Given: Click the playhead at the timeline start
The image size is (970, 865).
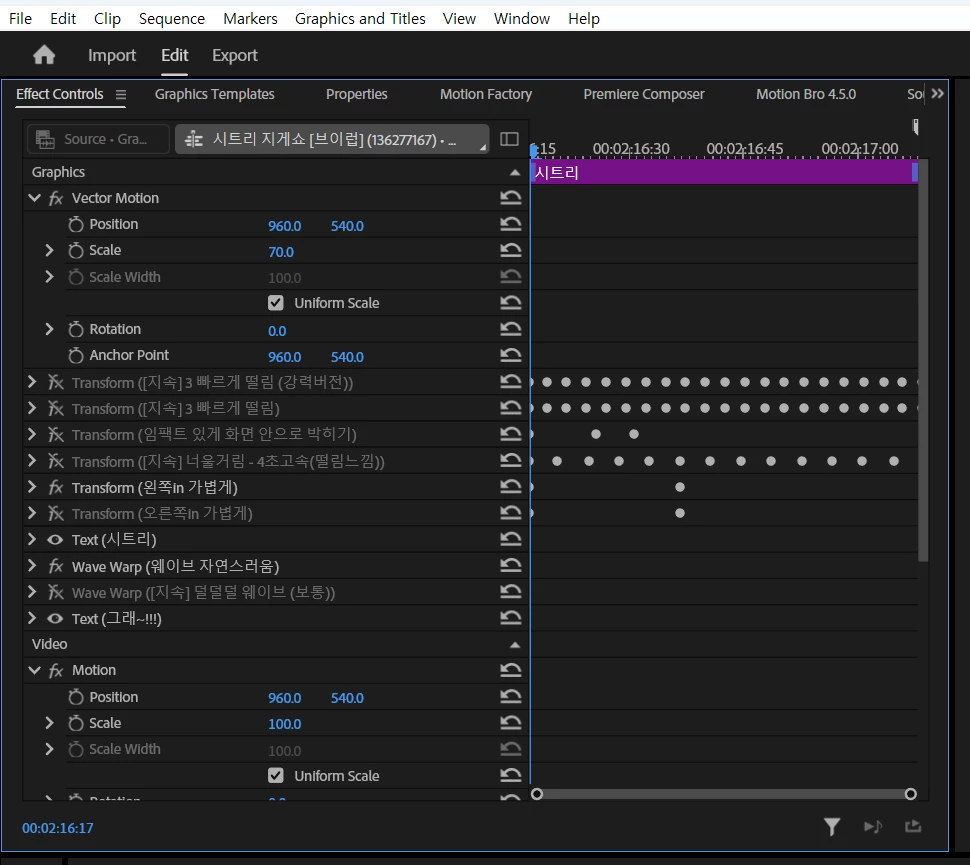Looking at the screenshot, I should [x=533, y=150].
